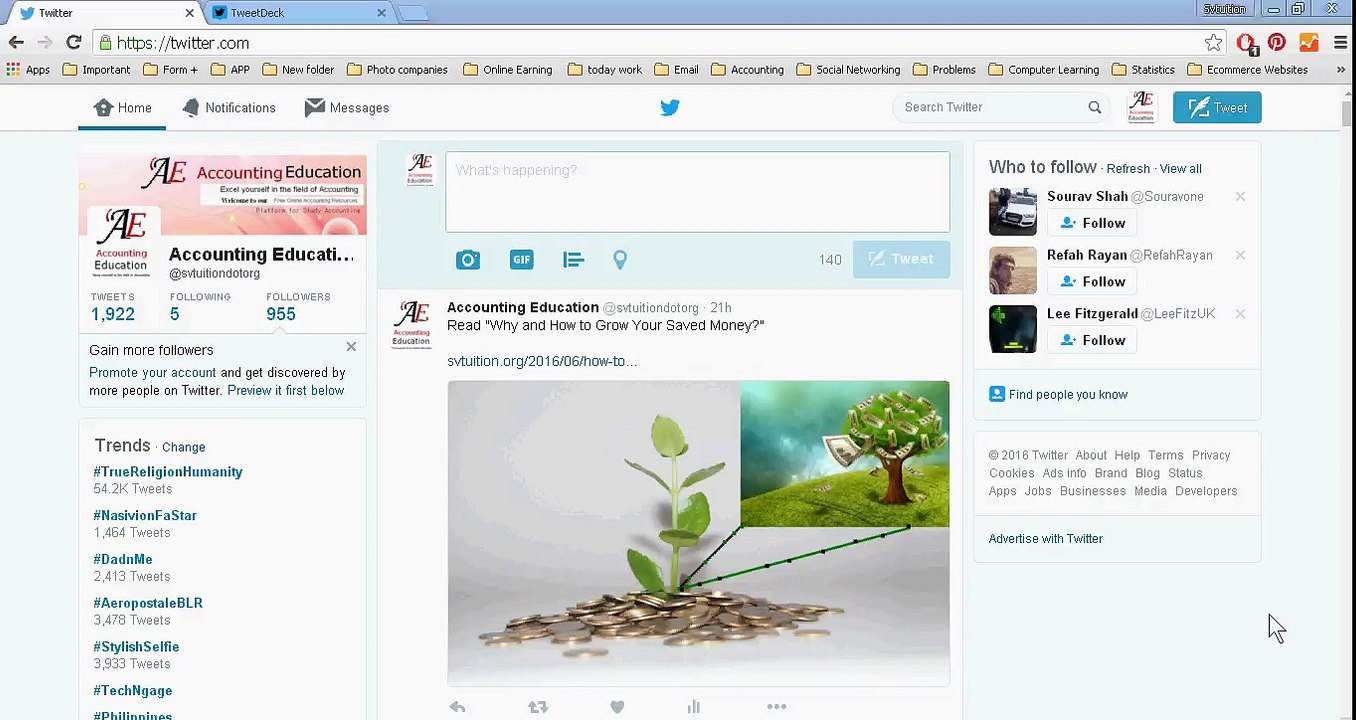1356x720 pixels.
Task: Open the Pinterest browser extension
Action: click(1277, 42)
